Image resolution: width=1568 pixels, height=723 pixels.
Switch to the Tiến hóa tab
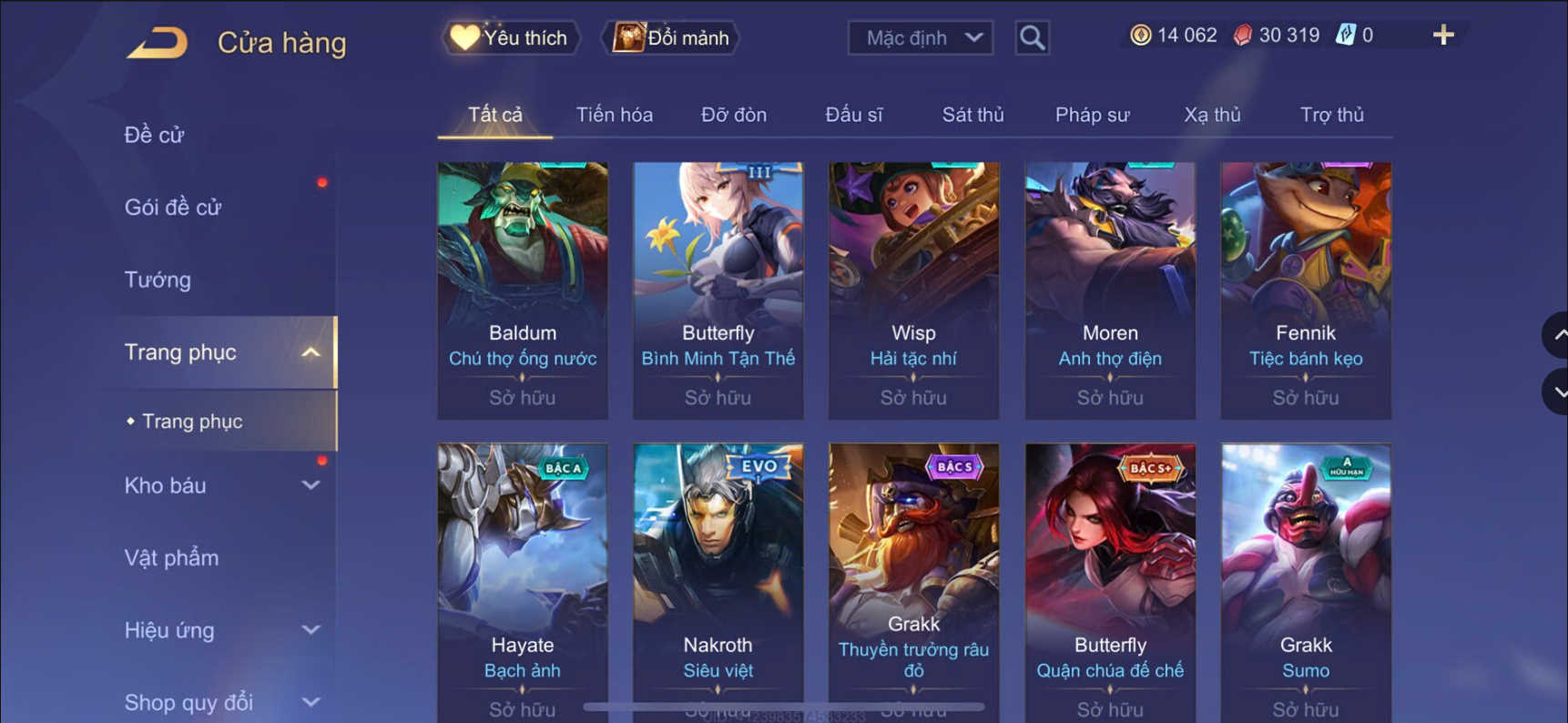pos(615,115)
